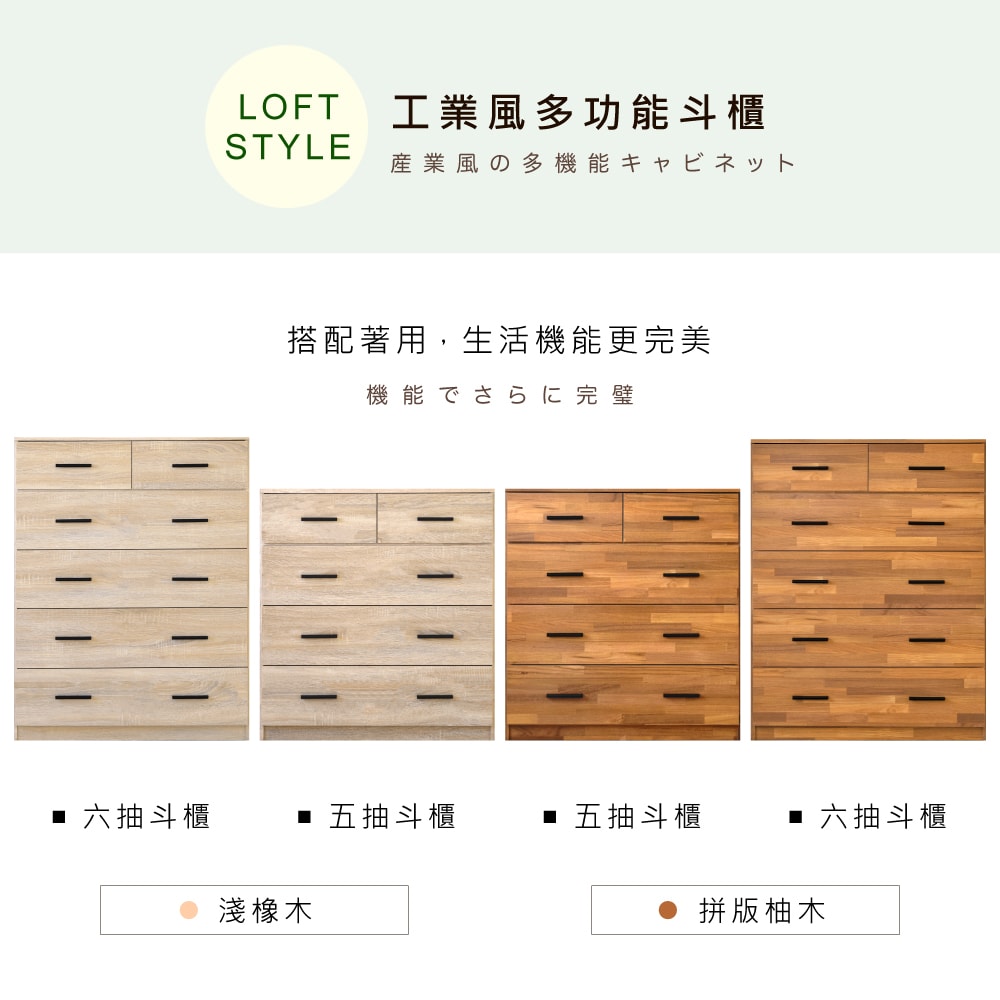The width and height of the screenshot is (1000, 1000).
Task: Click the 五抽斗櫃 label under teak chest
Action: 638,817
